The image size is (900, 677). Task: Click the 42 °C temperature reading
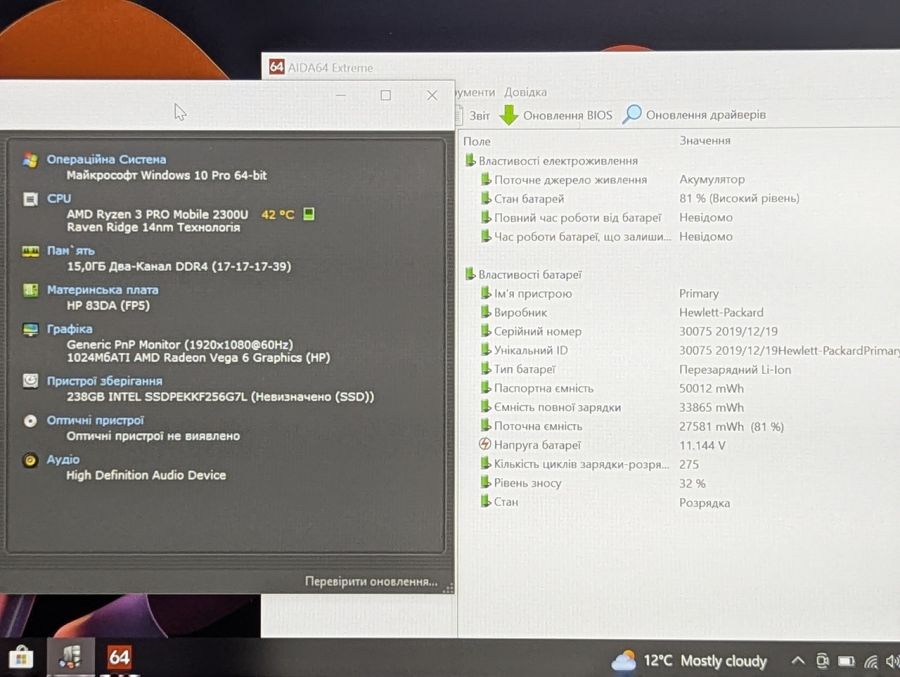click(278, 215)
